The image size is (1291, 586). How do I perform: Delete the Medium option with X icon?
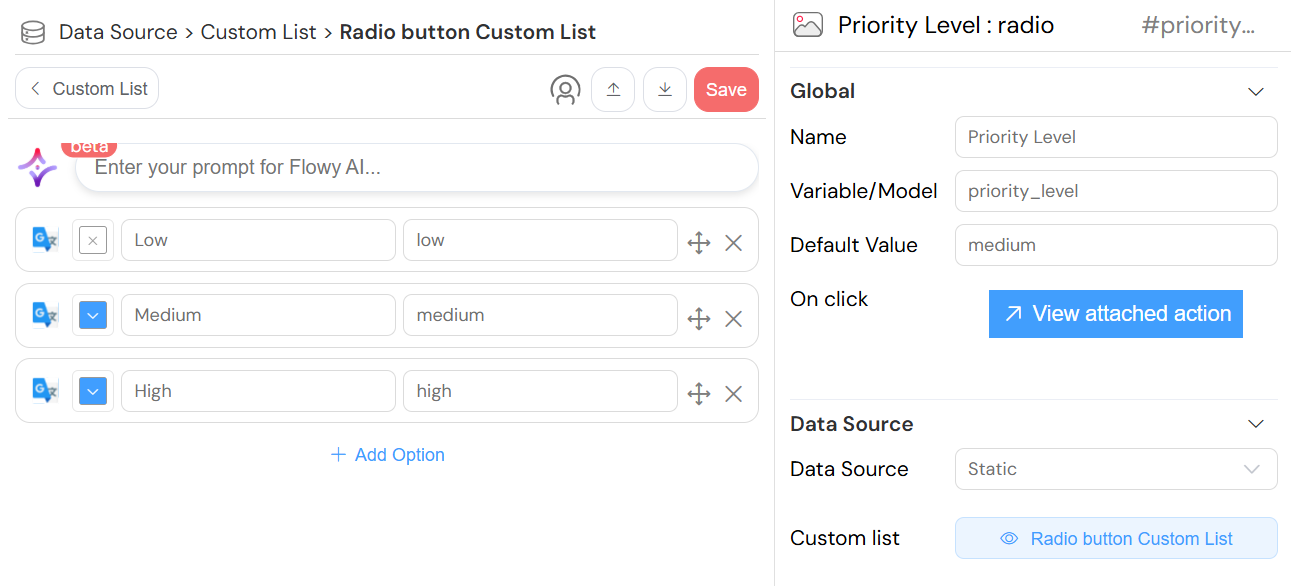click(x=733, y=318)
